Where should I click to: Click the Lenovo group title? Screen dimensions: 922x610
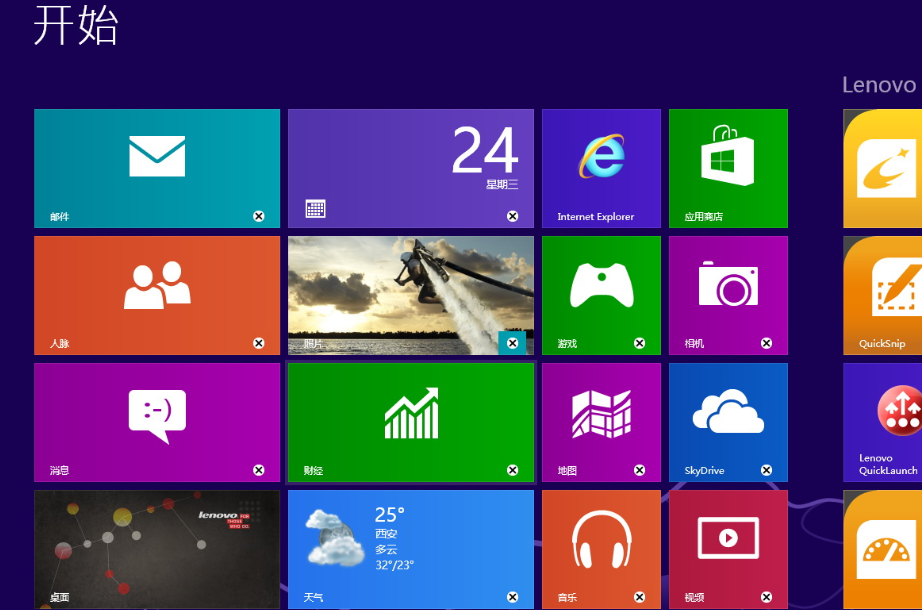(x=880, y=85)
